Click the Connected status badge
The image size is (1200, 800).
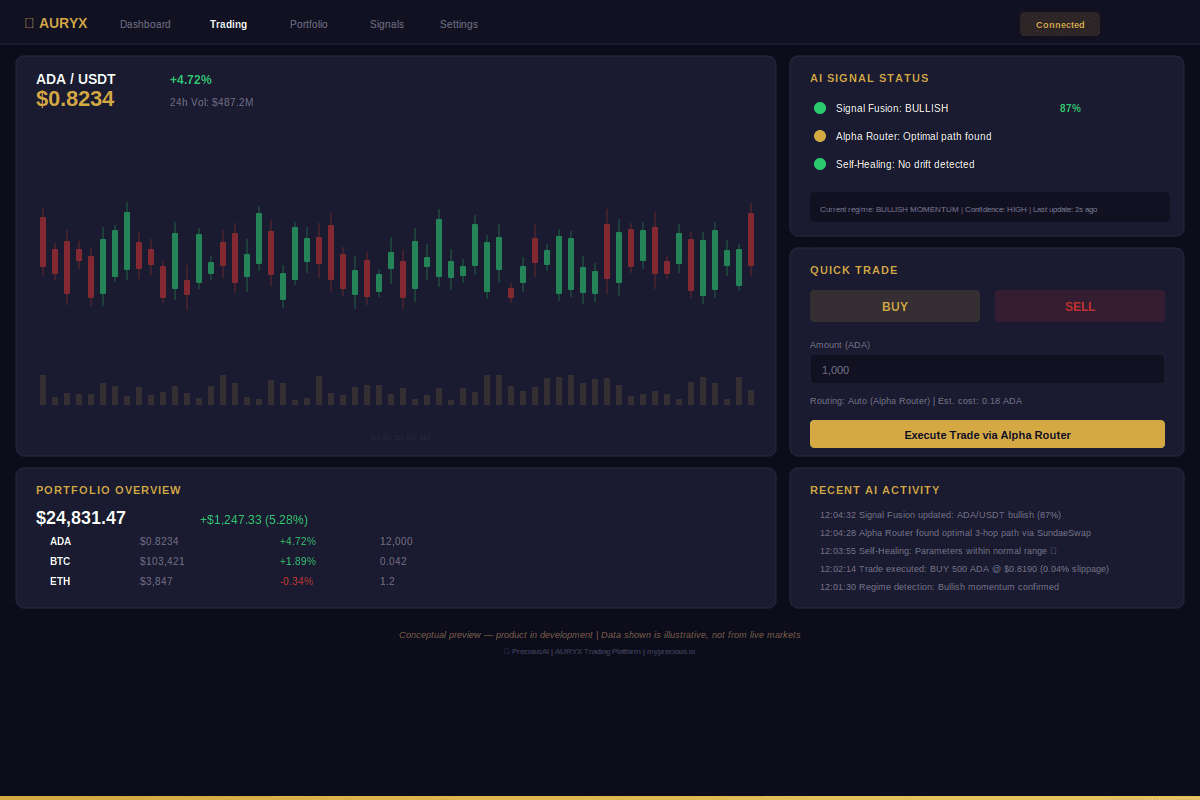tap(1059, 23)
